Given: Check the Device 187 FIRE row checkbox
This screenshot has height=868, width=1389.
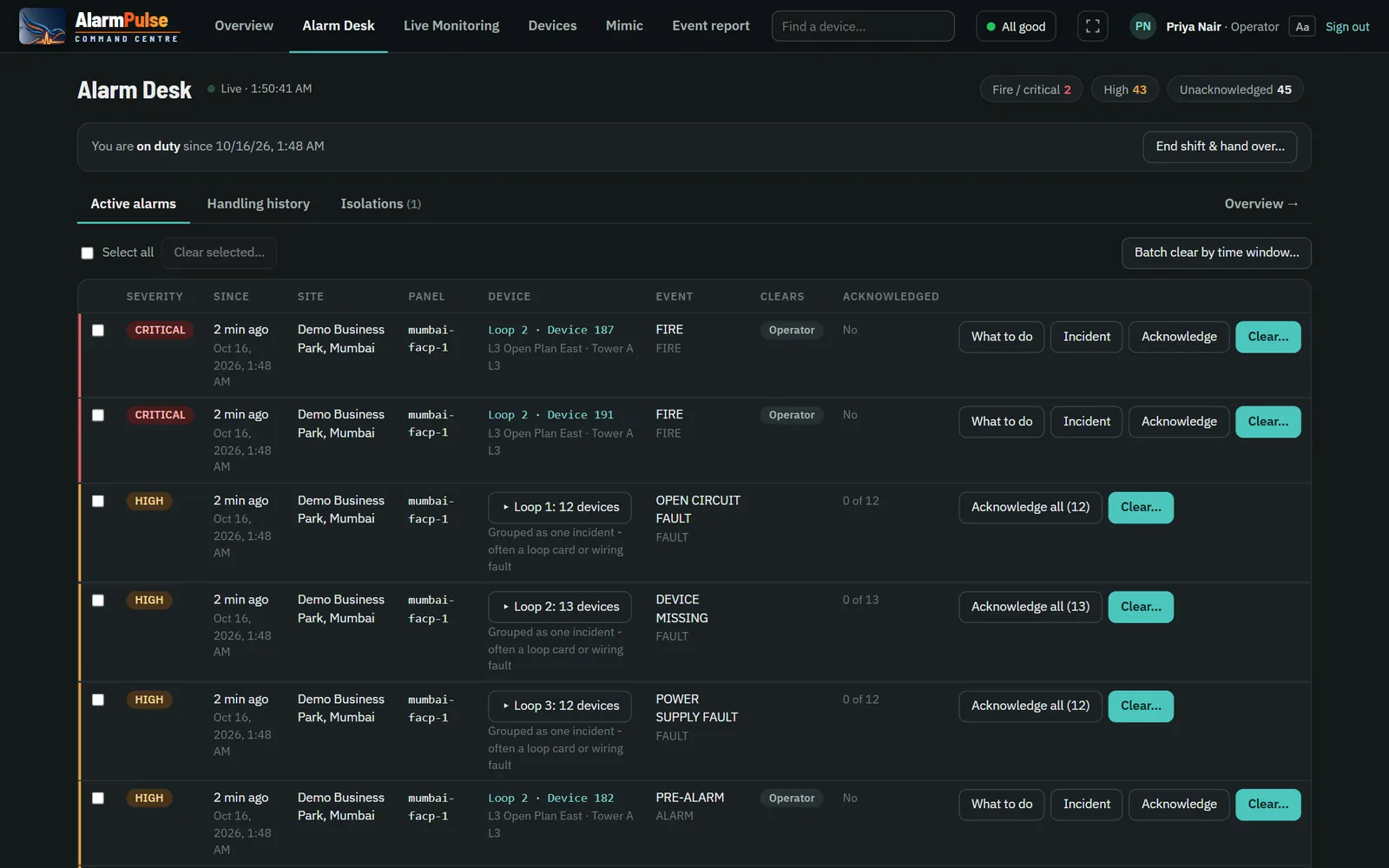Looking at the screenshot, I should pyautogui.click(x=98, y=330).
